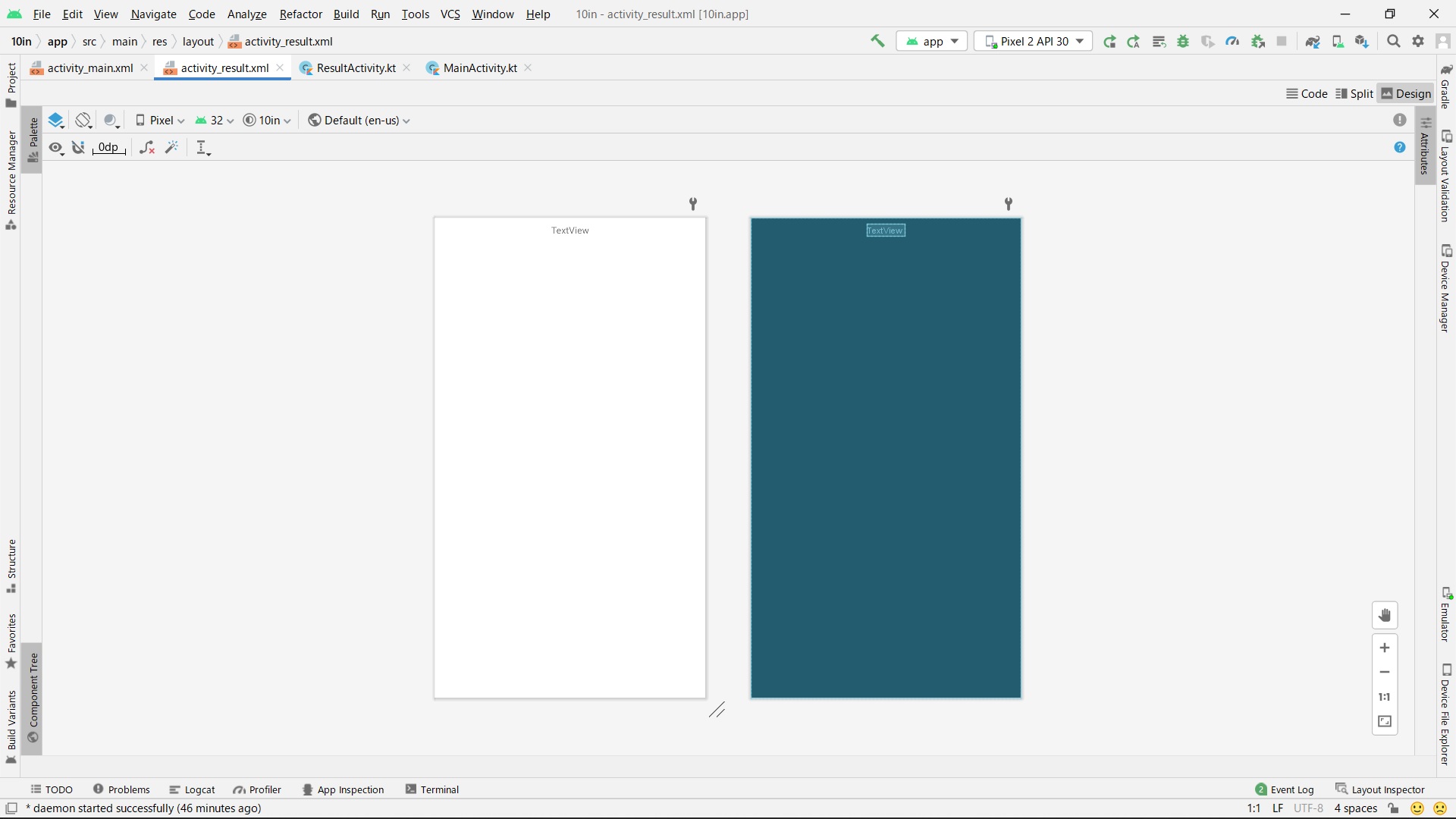Click the 4 spaces indent indicator

pyautogui.click(x=1356, y=808)
